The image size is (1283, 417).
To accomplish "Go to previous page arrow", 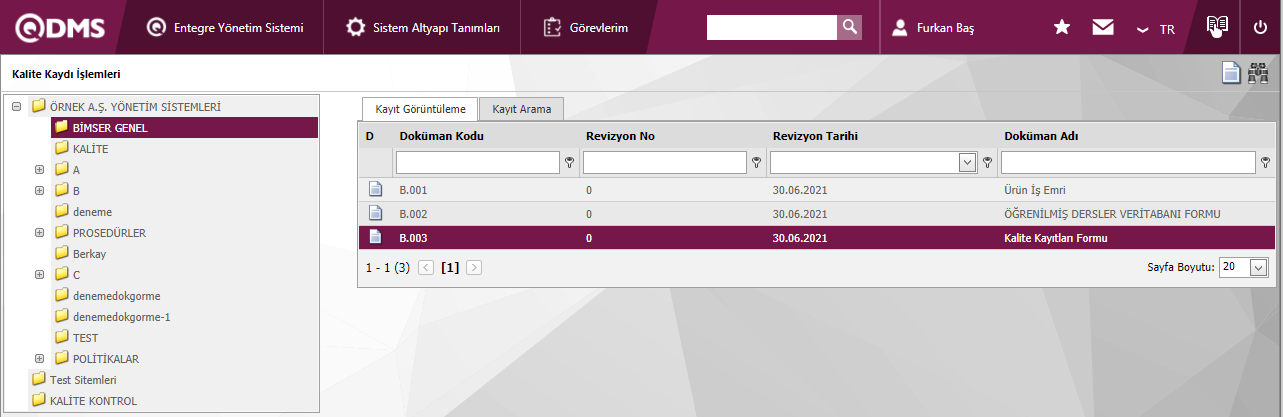I will pos(426,267).
